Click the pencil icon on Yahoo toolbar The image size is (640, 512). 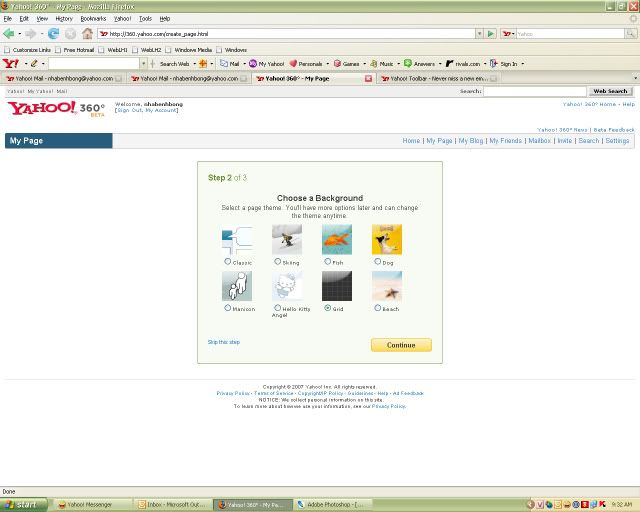tap(34, 64)
